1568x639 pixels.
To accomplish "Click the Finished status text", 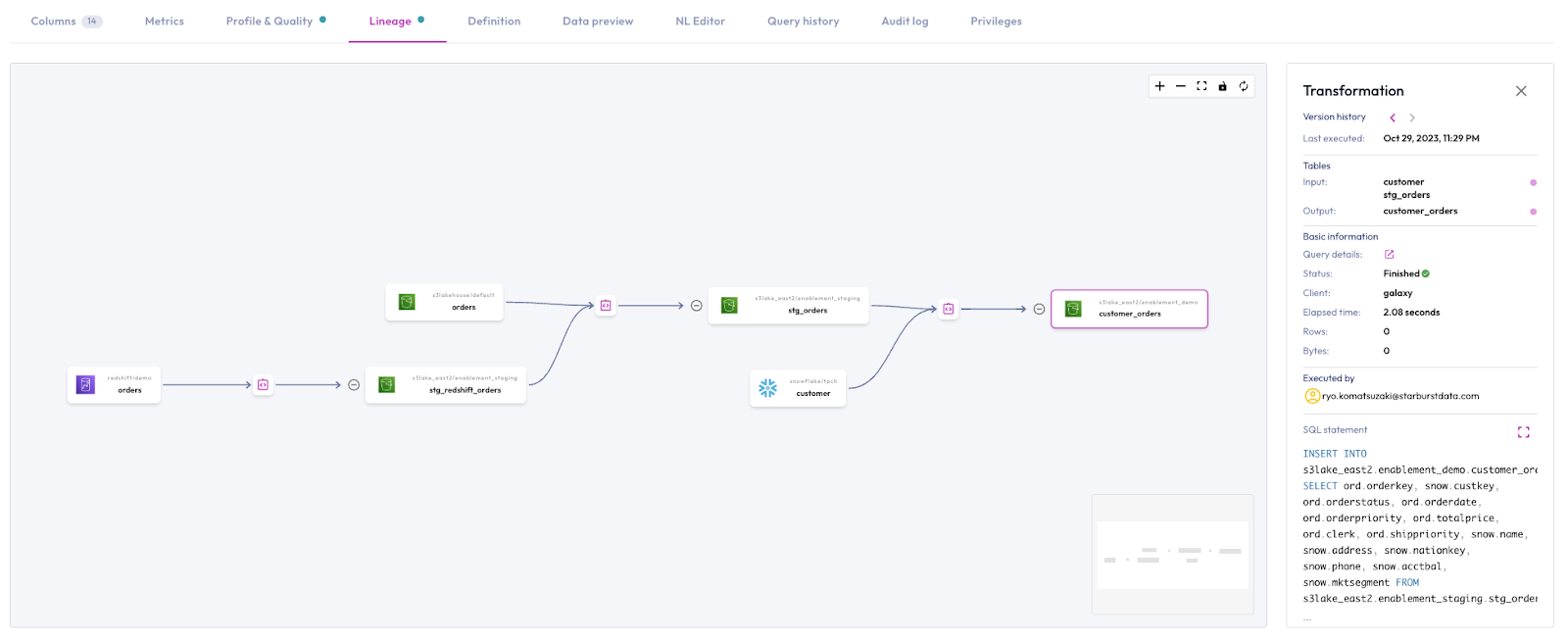I will coord(1400,274).
